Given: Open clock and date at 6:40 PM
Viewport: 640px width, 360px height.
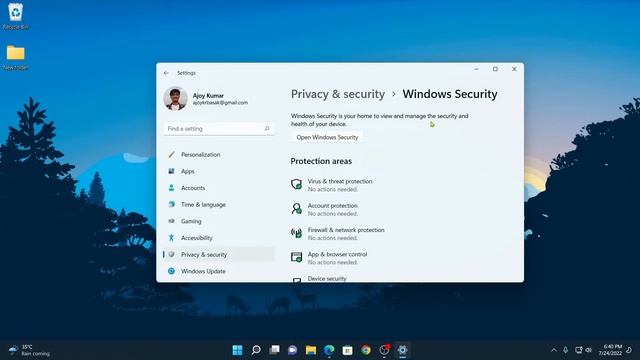Looking at the screenshot, I should tap(610, 350).
